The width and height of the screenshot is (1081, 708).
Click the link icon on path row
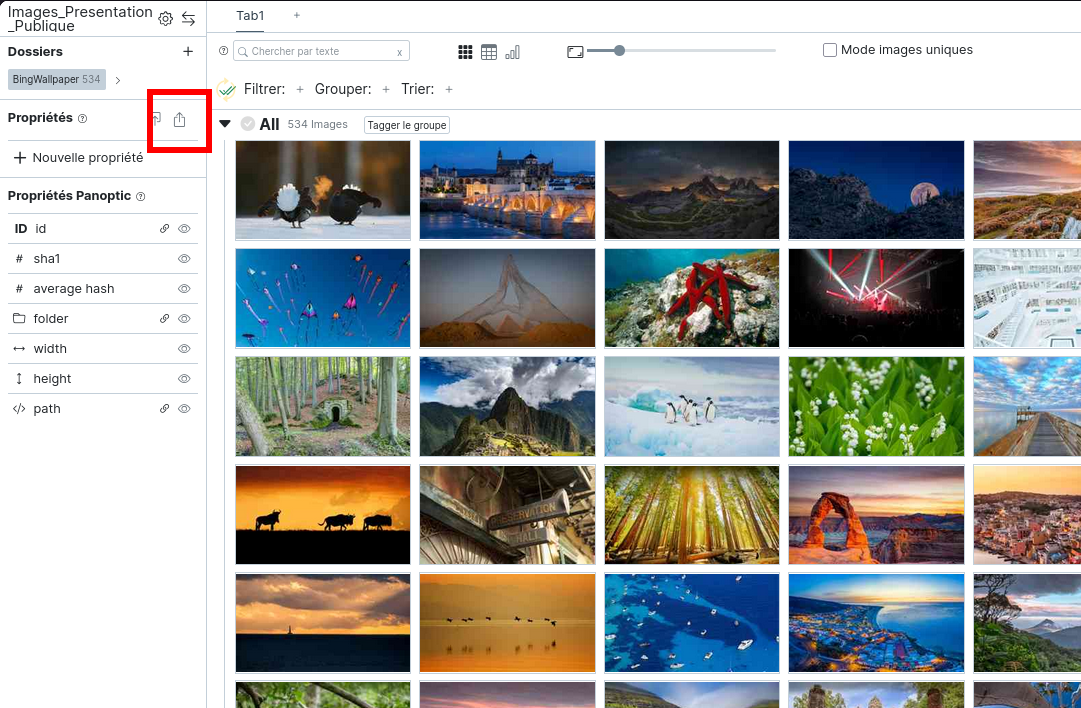pyautogui.click(x=164, y=409)
